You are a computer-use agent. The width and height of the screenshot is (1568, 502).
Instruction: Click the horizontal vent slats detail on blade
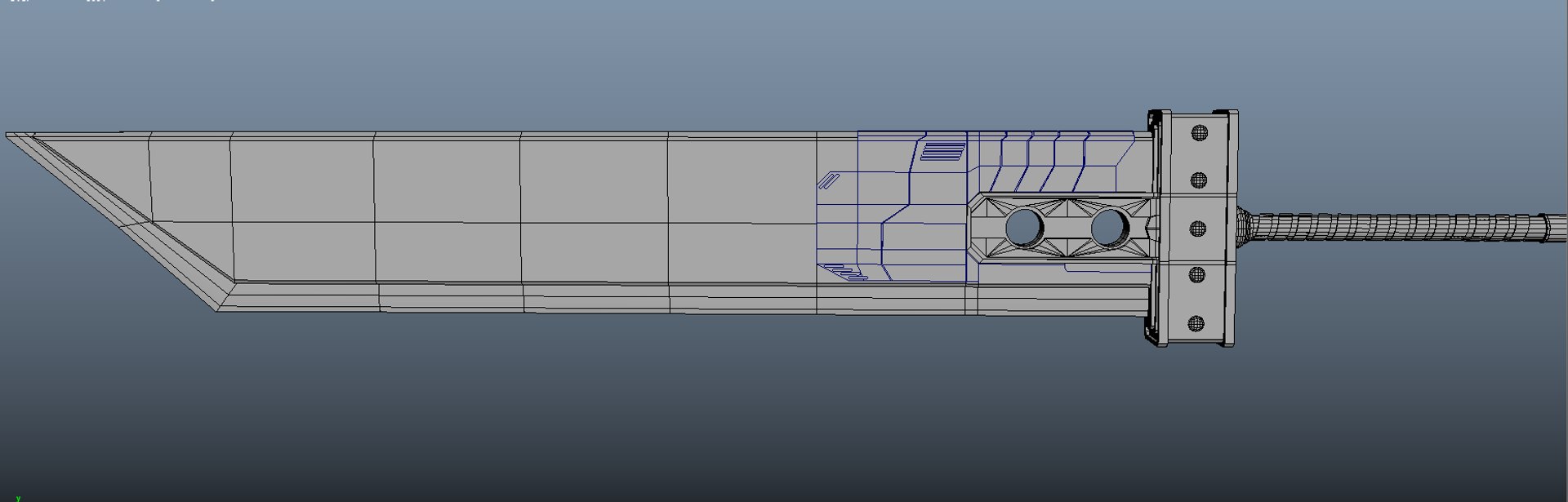tap(942, 152)
